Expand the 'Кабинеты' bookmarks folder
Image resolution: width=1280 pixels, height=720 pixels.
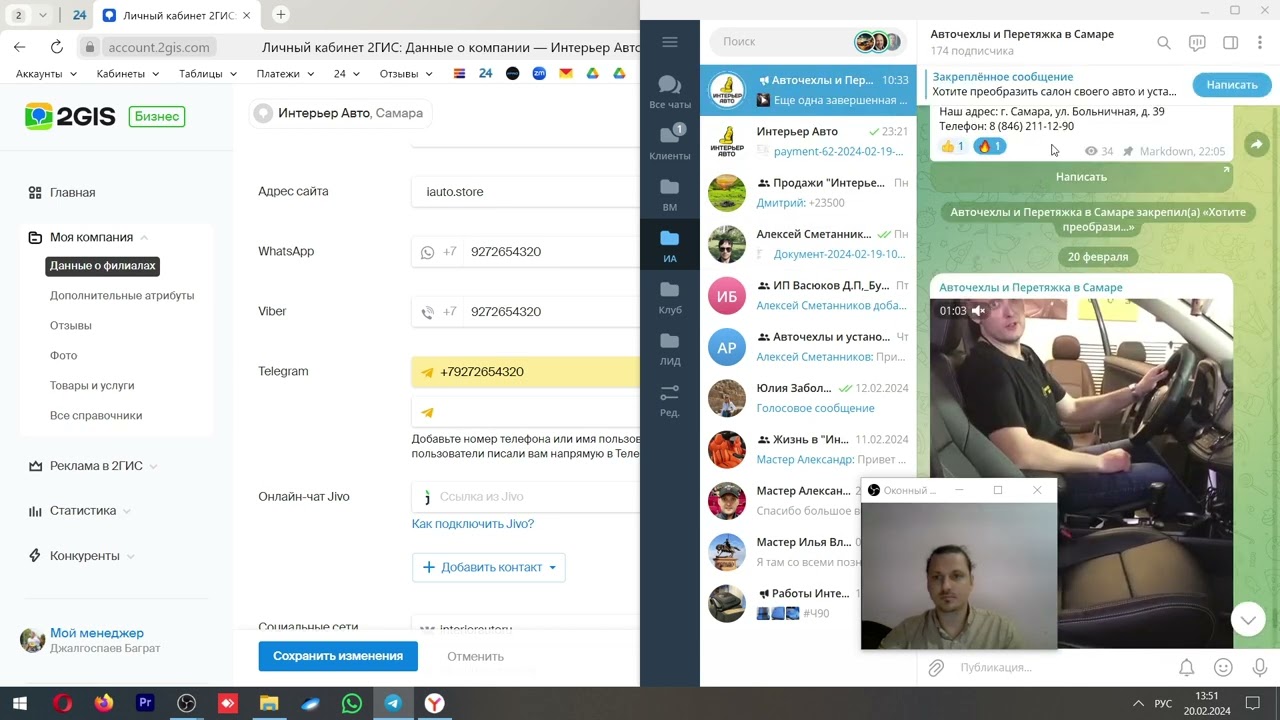(x=126, y=74)
